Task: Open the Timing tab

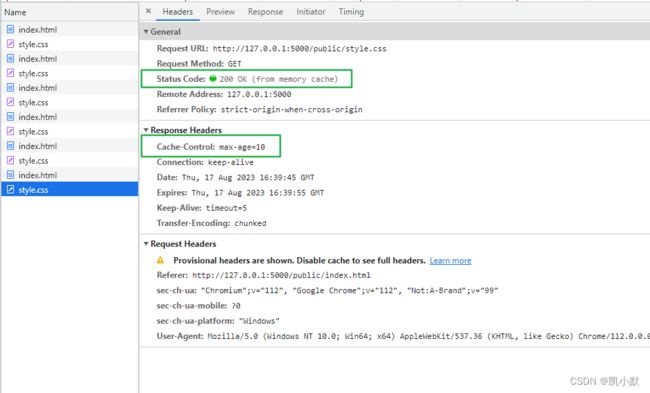Action: [351, 12]
